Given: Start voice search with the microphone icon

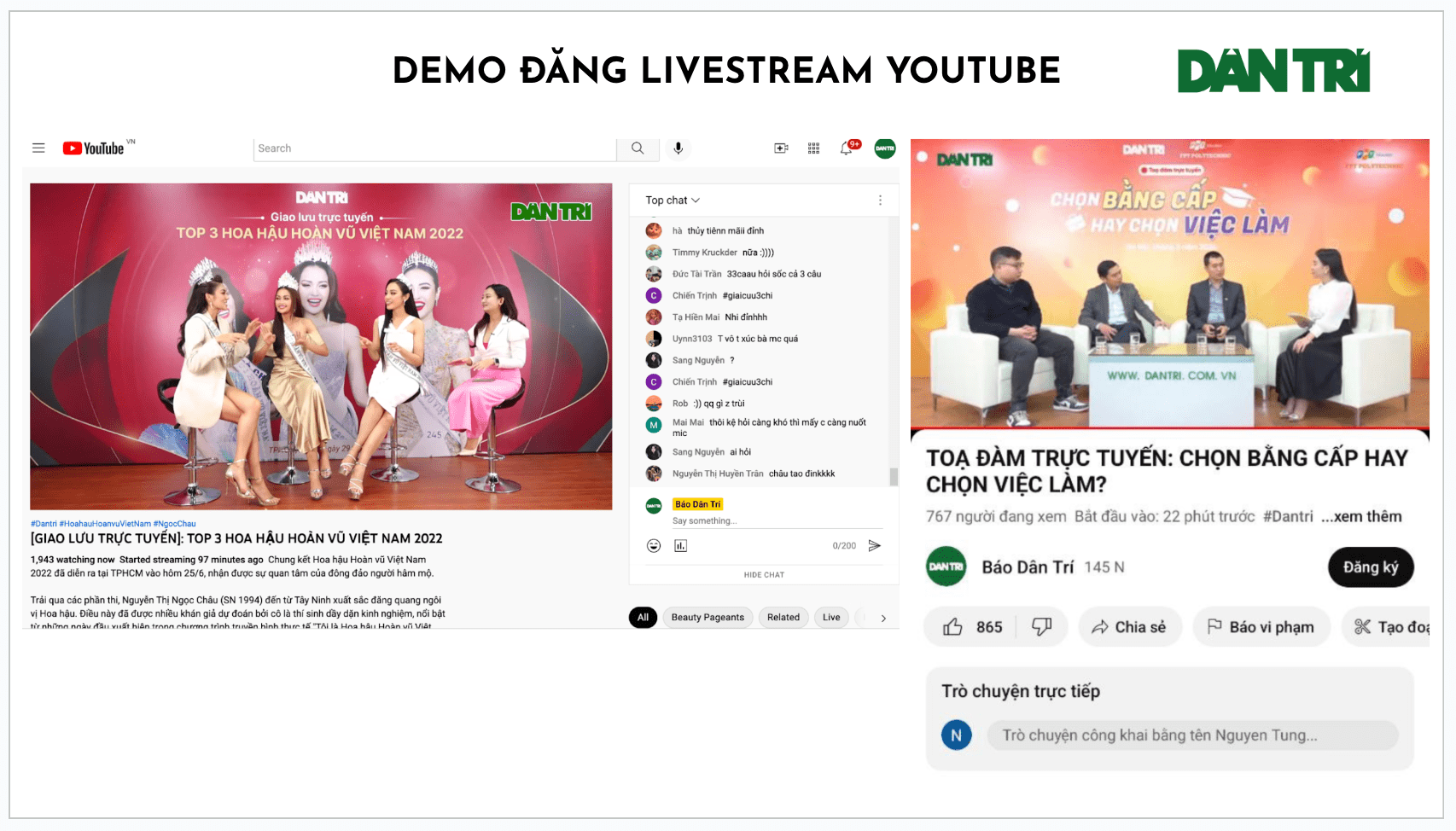Looking at the screenshot, I should click(x=678, y=148).
